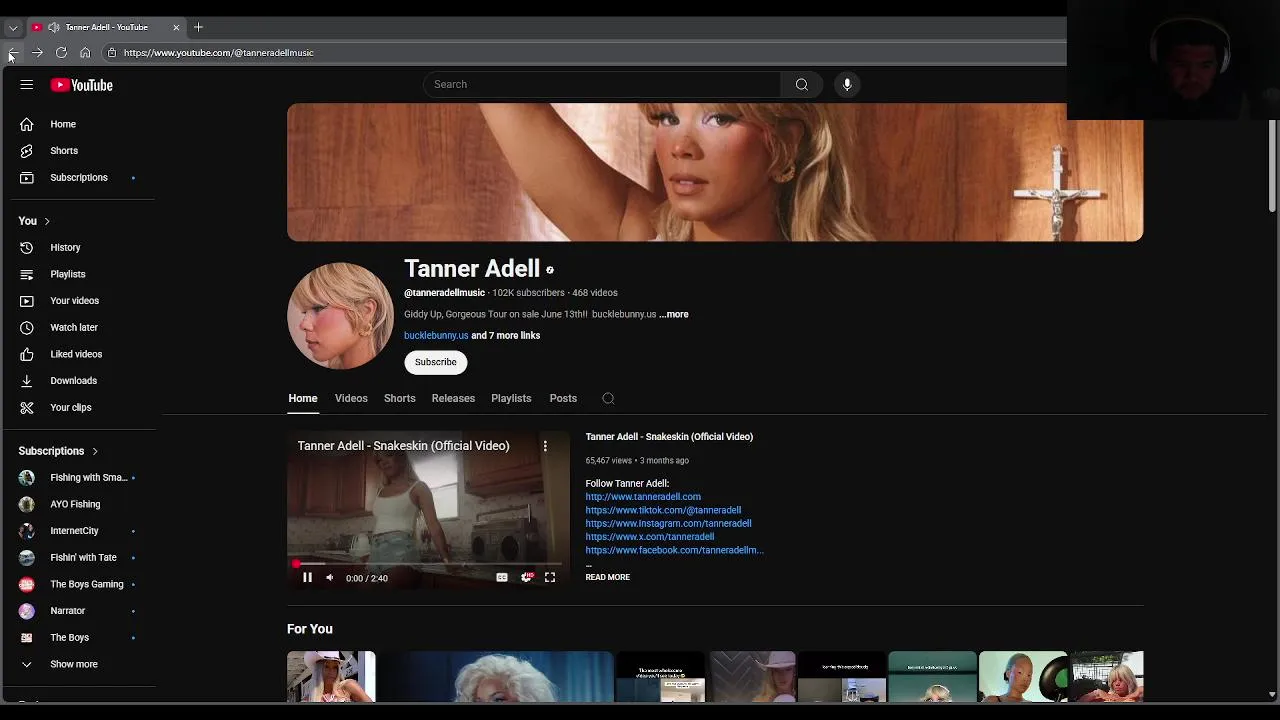
Task: Switch to the channel Playlists tab
Action: (x=511, y=398)
